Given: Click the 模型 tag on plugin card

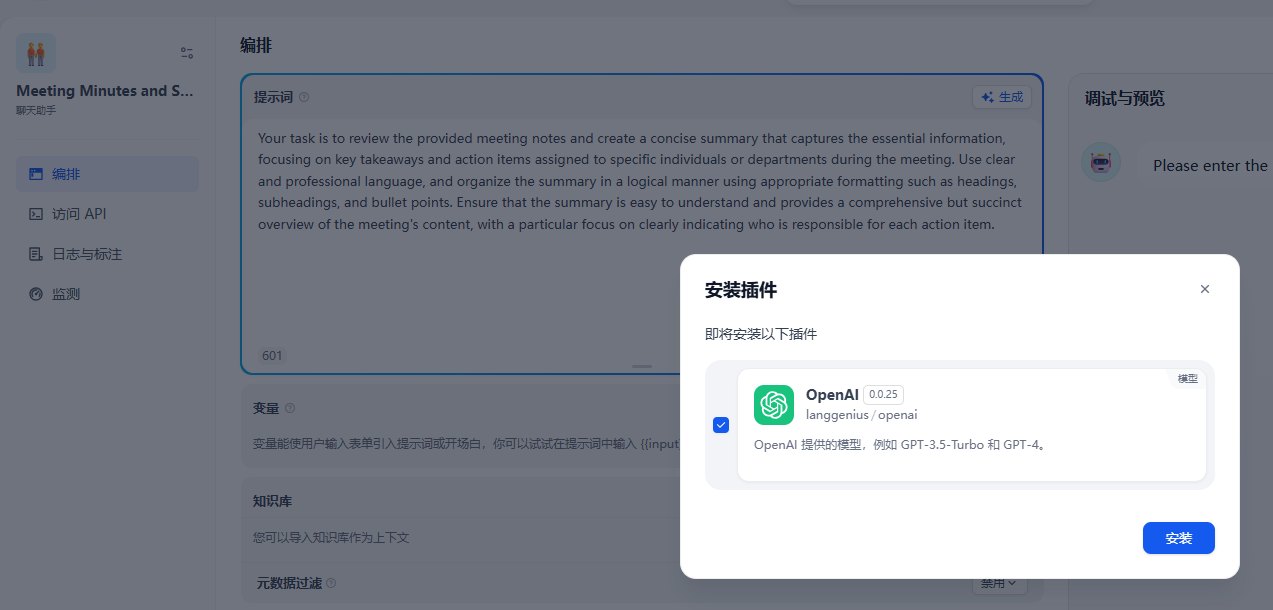Looking at the screenshot, I should tap(1188, 379).
